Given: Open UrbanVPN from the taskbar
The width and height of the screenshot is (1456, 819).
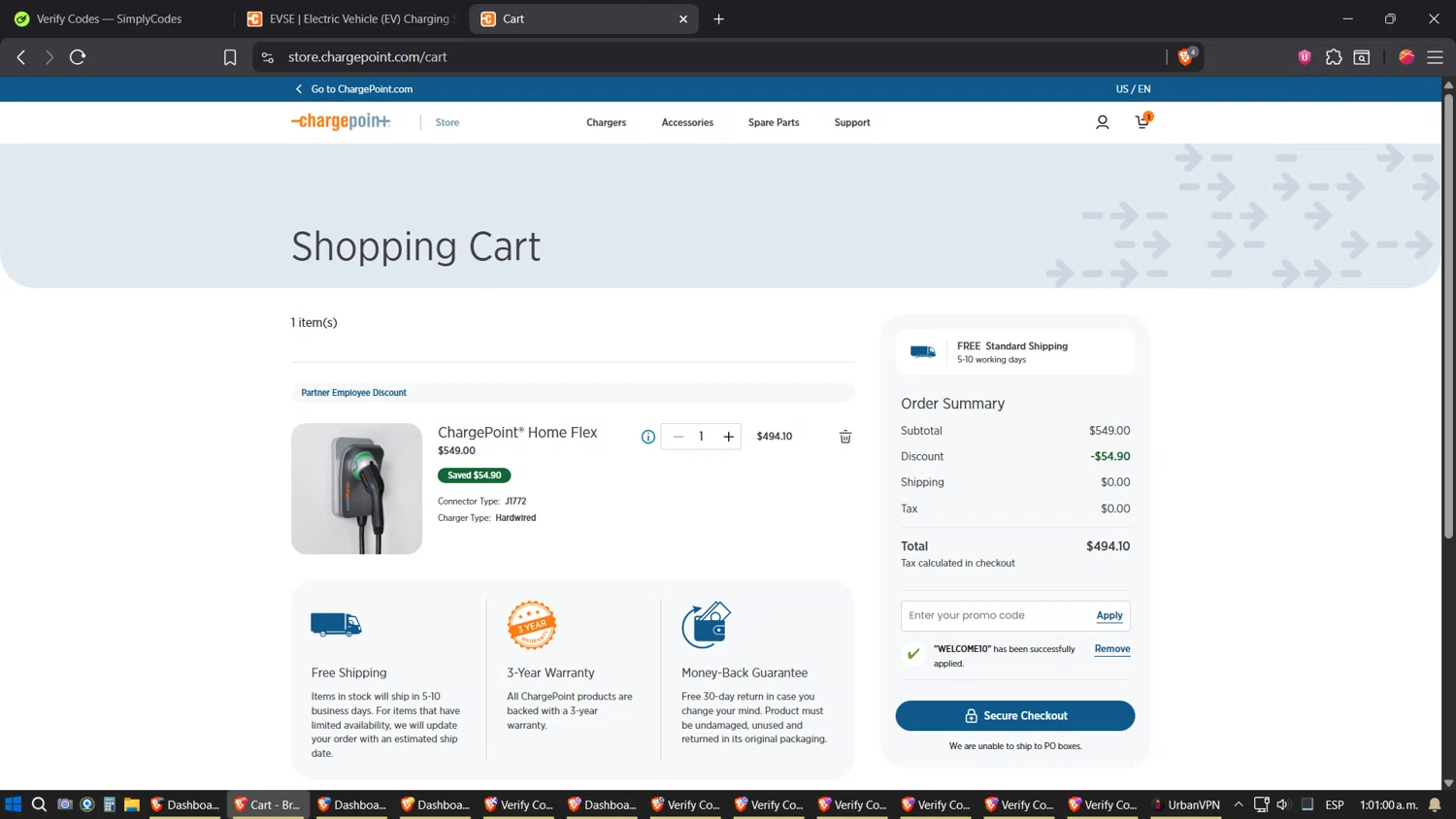Looking at the screenshot, I should pos(1185,804).
